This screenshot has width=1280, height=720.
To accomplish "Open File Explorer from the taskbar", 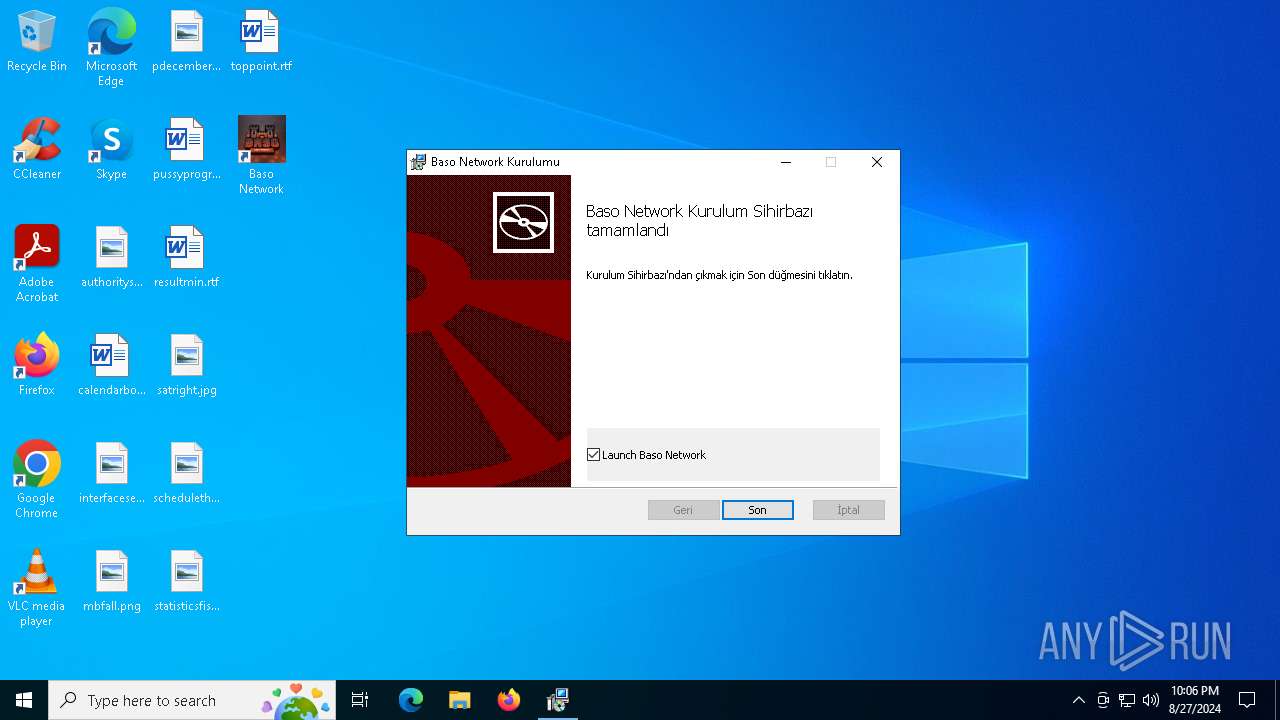I will pos(460,700).
